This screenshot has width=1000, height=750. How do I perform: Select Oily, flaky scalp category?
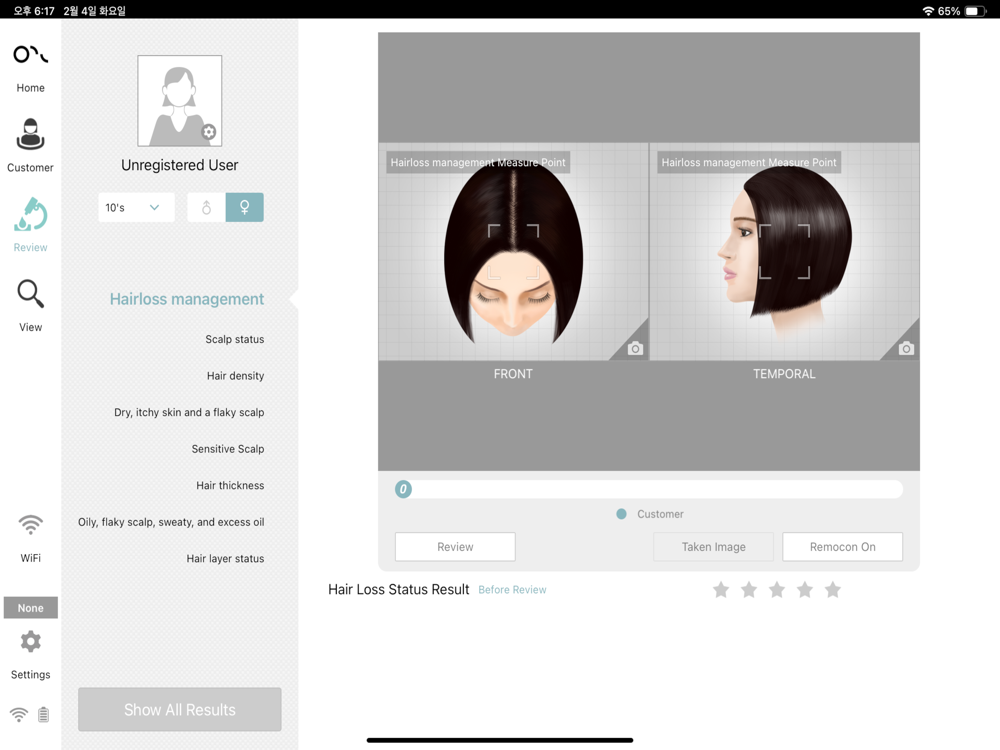click(x=171, y=522)
